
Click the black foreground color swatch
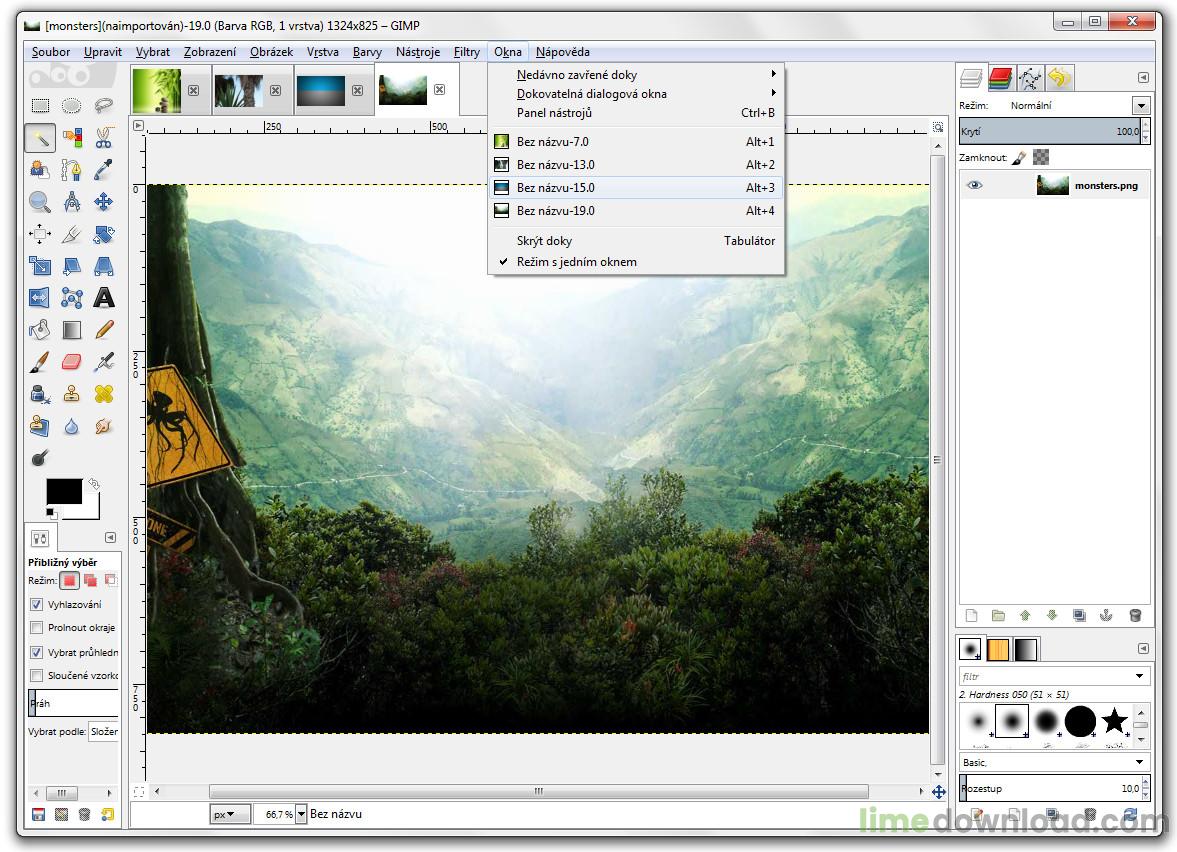(x=64, y=491)
